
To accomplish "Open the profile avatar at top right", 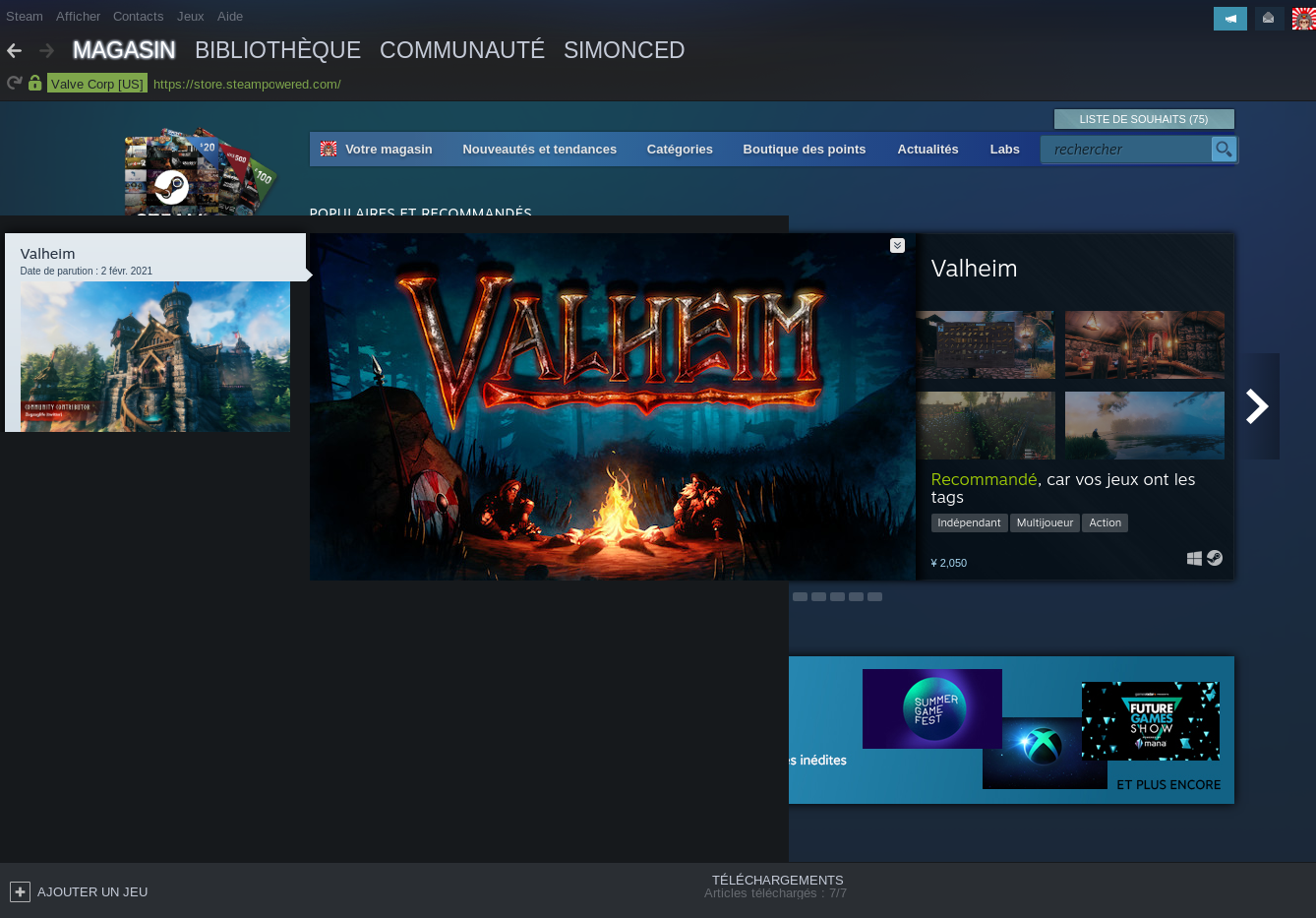I will click(1303, 18).
